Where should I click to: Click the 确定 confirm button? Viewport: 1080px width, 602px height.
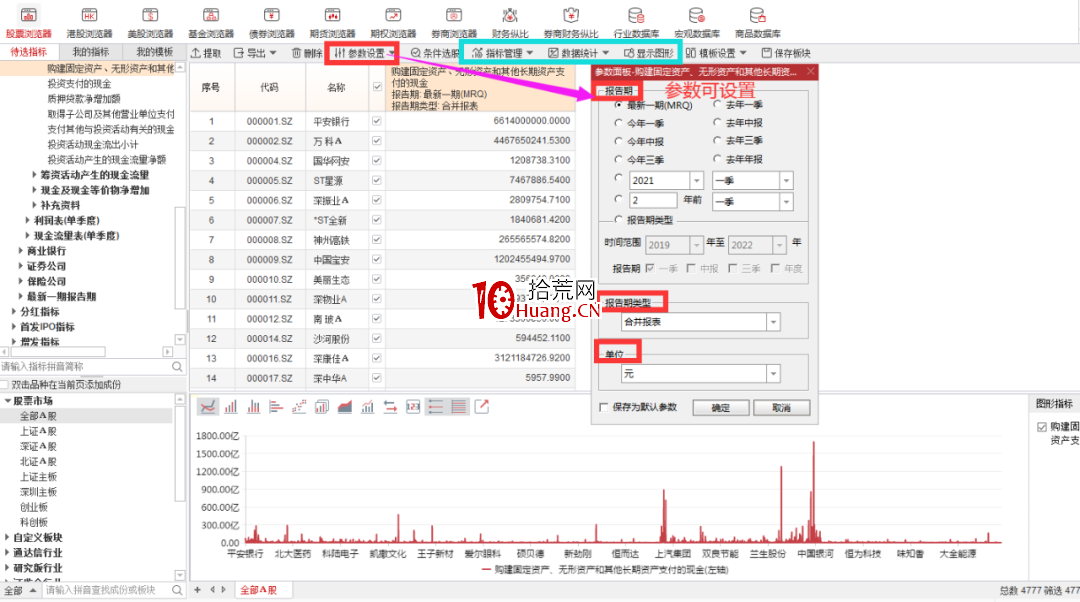pos(720,408)
